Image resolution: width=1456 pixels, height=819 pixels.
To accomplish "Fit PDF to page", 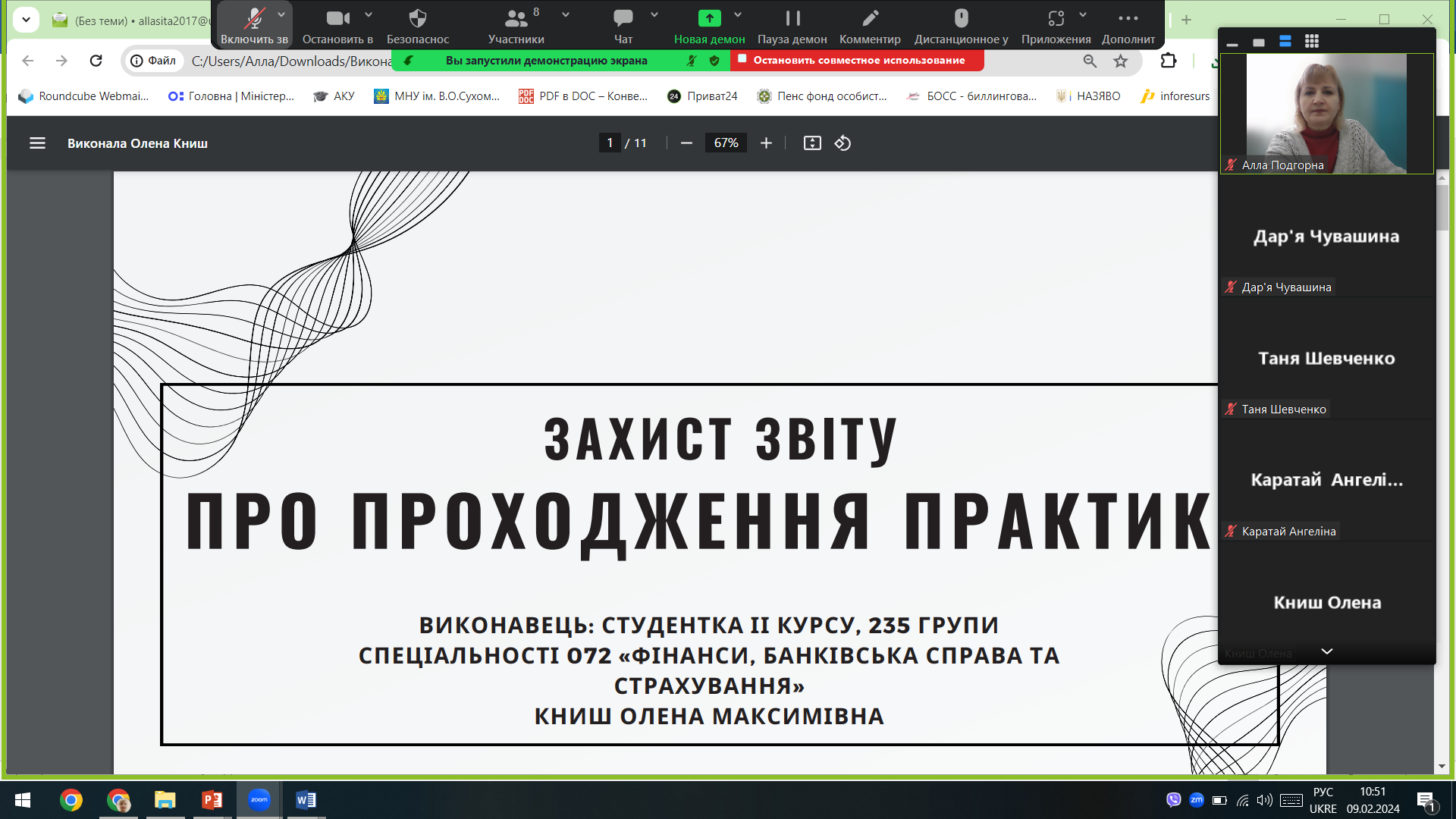I will tap(812, 143).
